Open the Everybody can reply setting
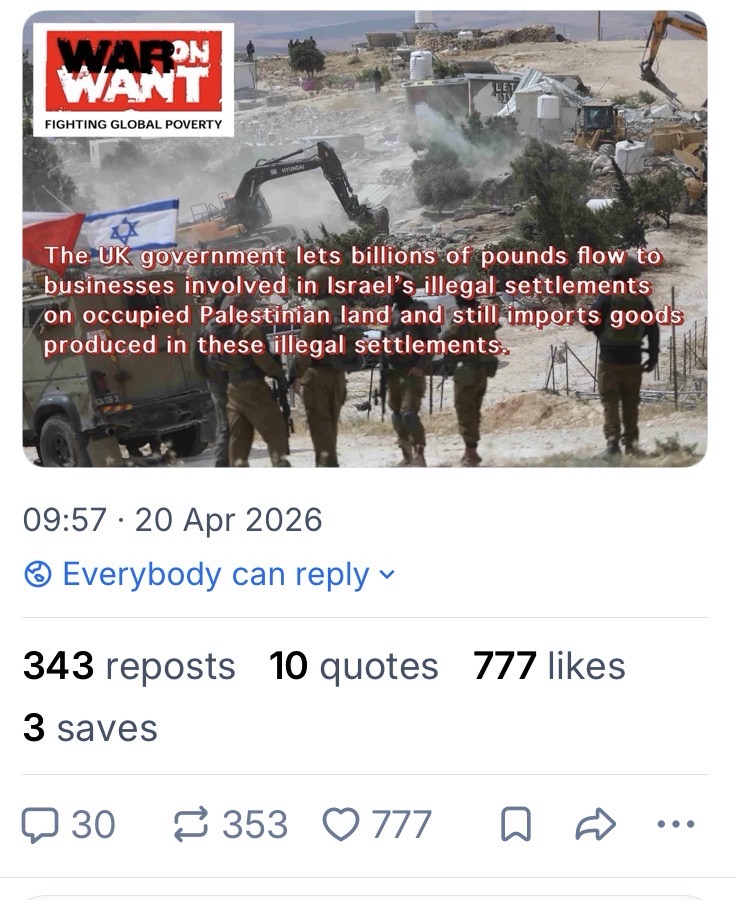 coord(210,574)
